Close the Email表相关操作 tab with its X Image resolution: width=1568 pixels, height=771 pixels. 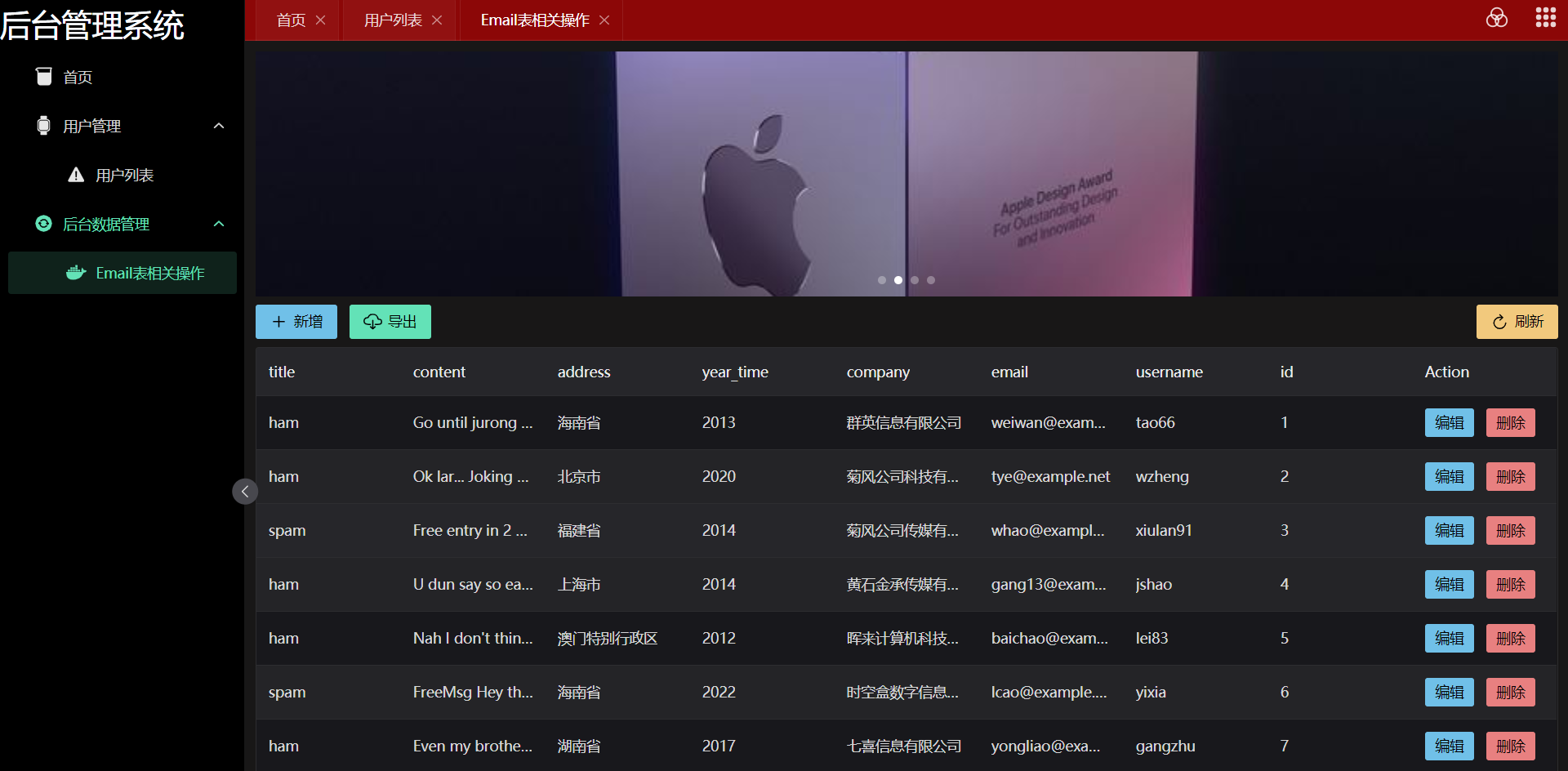point(604,20)
